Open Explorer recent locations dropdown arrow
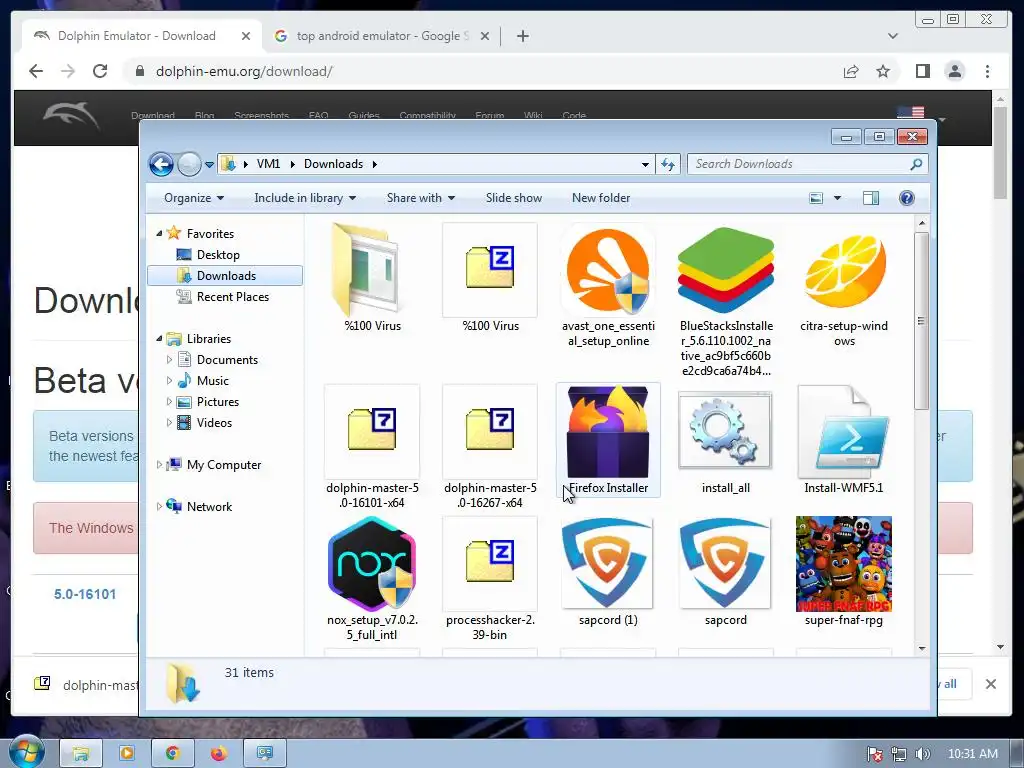The image size is (1024, 768). 209,165
